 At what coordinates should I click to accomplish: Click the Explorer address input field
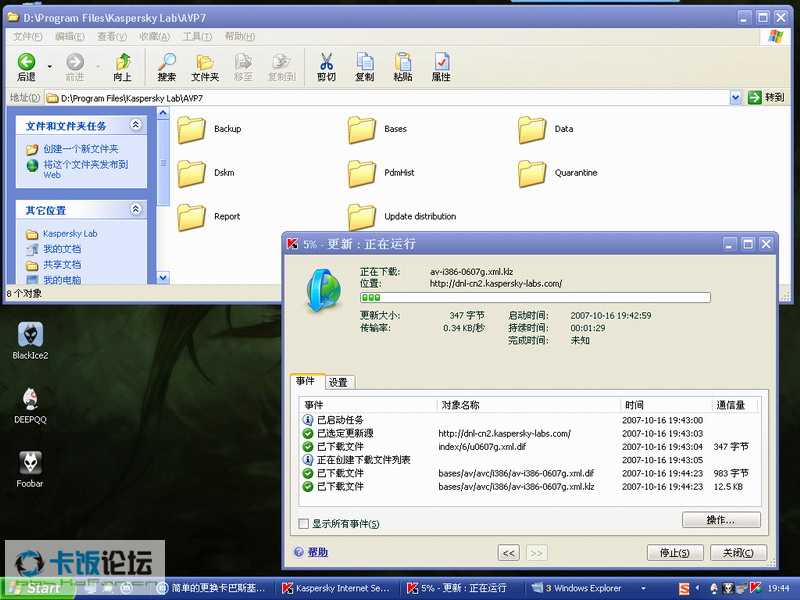388,98
